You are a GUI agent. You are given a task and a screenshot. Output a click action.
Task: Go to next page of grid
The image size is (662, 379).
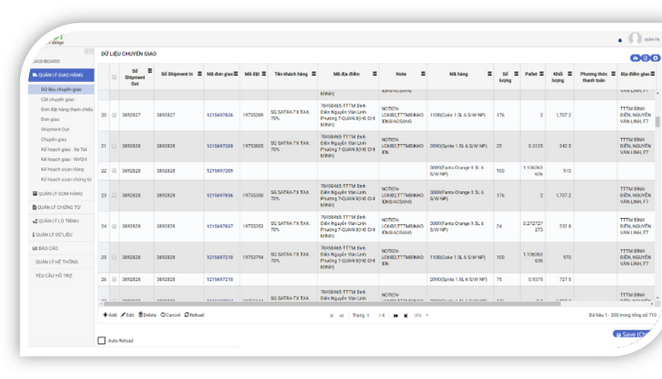[396, 316]
